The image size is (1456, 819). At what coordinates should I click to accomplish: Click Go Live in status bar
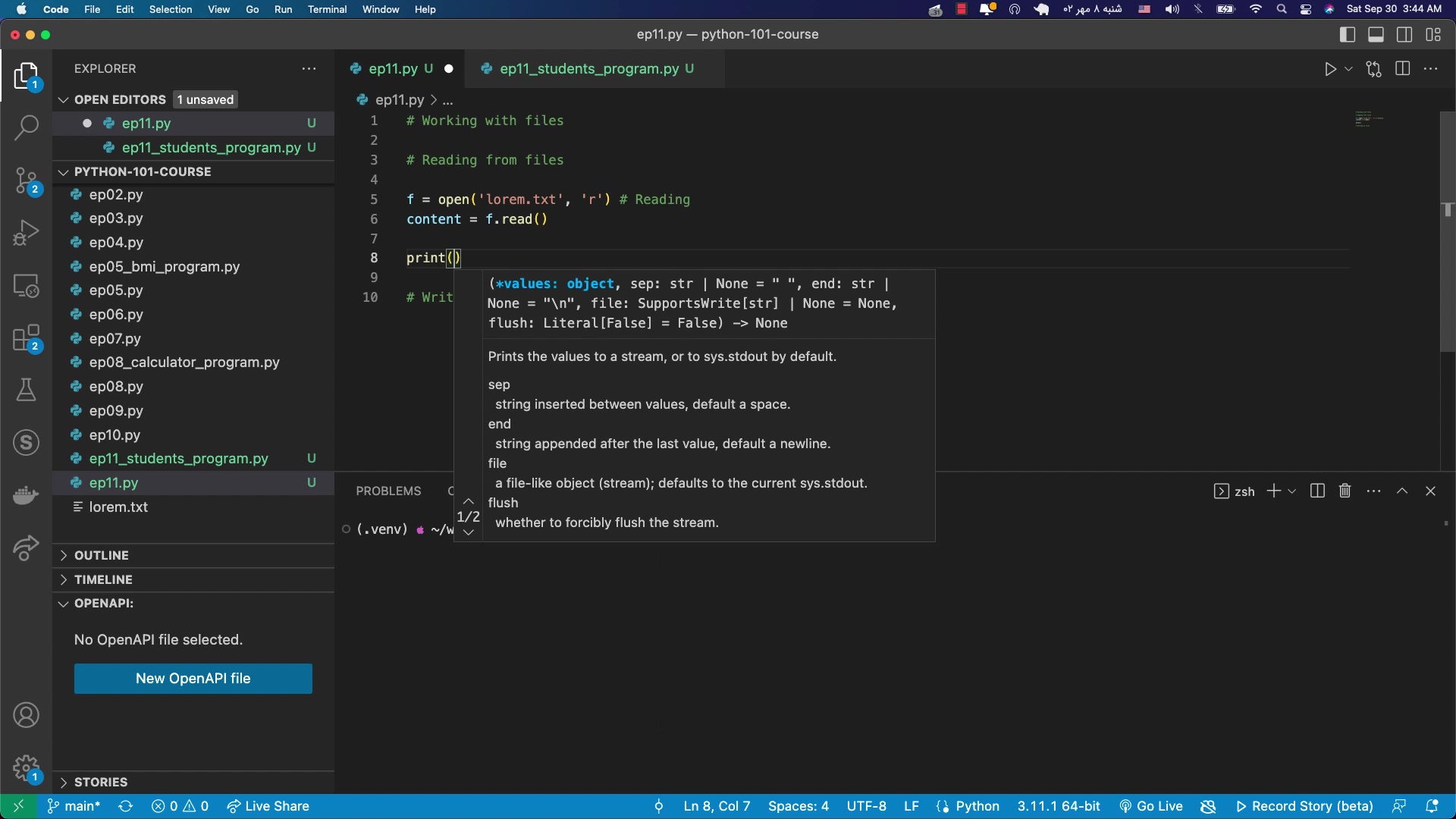(x=1151, y=806)
